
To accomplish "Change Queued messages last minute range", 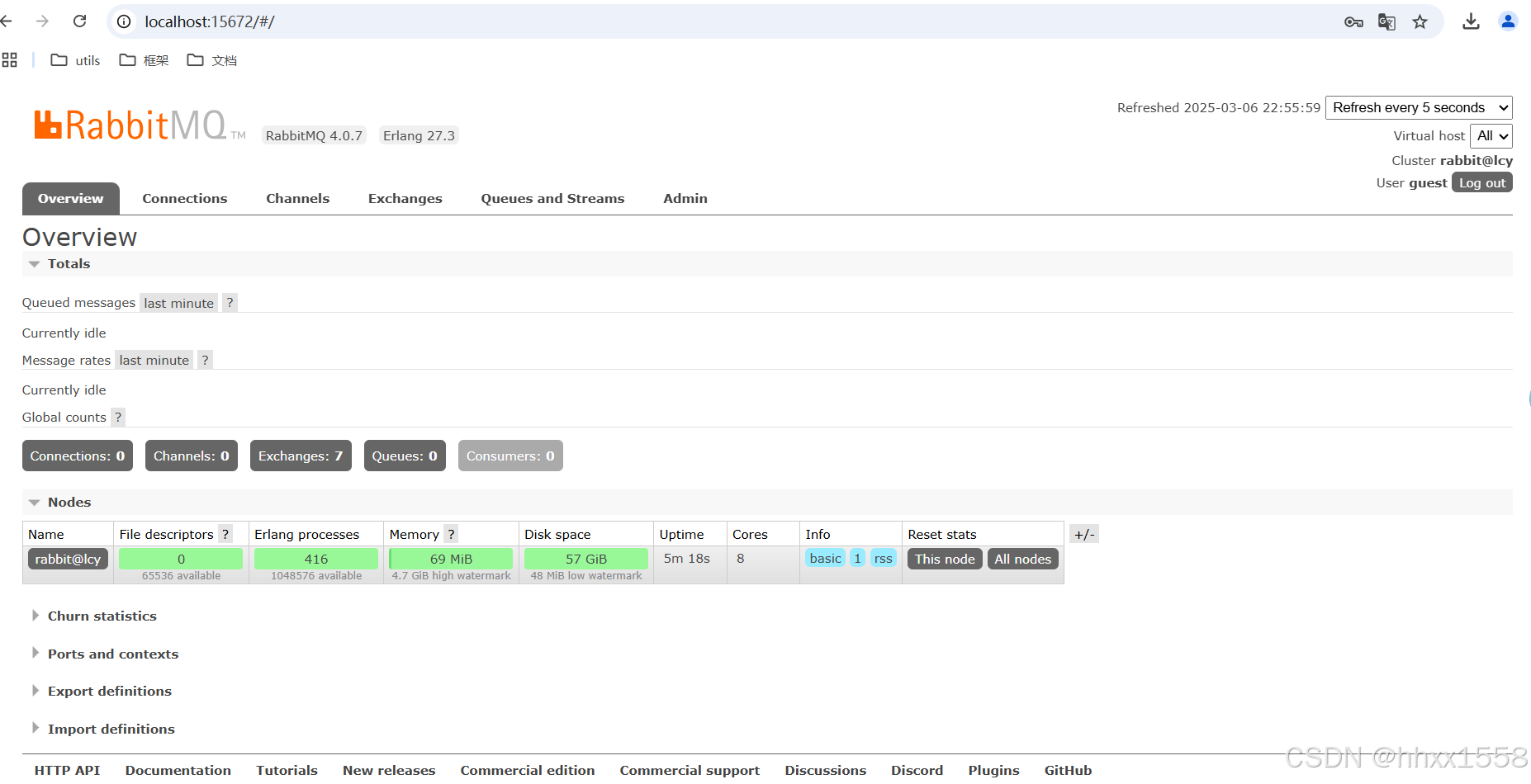I will pos(178,303).
